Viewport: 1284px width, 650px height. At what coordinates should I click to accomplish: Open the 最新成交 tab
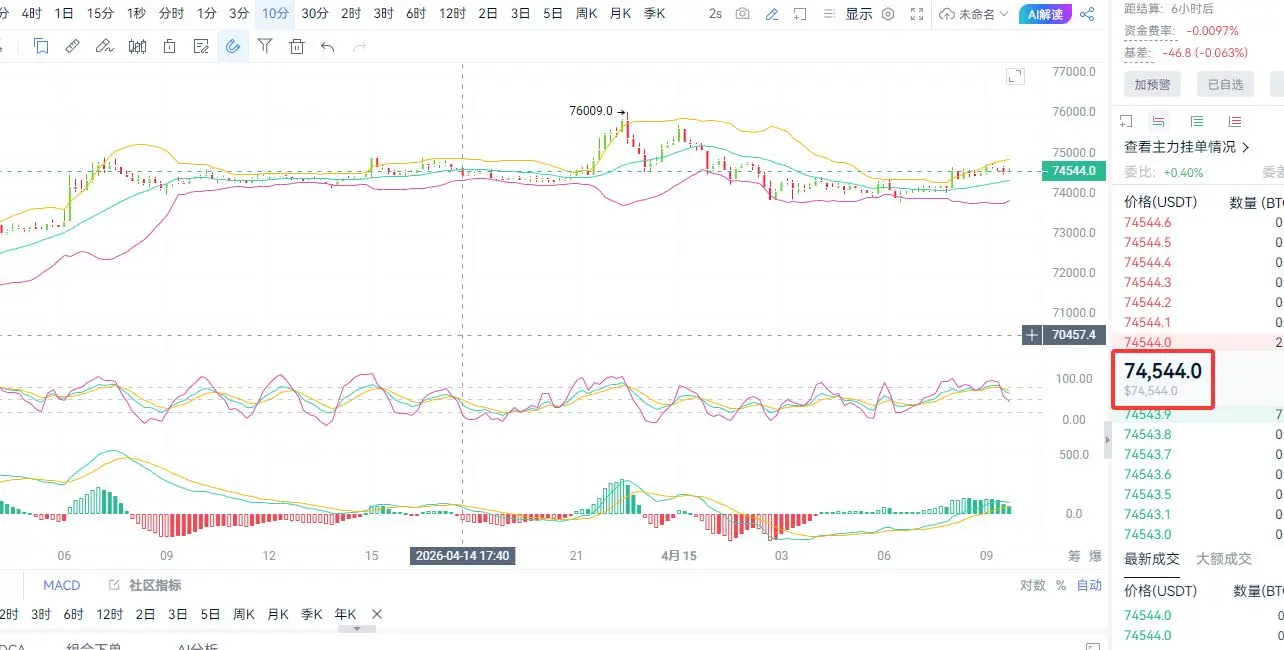[x=1152, y=559]
